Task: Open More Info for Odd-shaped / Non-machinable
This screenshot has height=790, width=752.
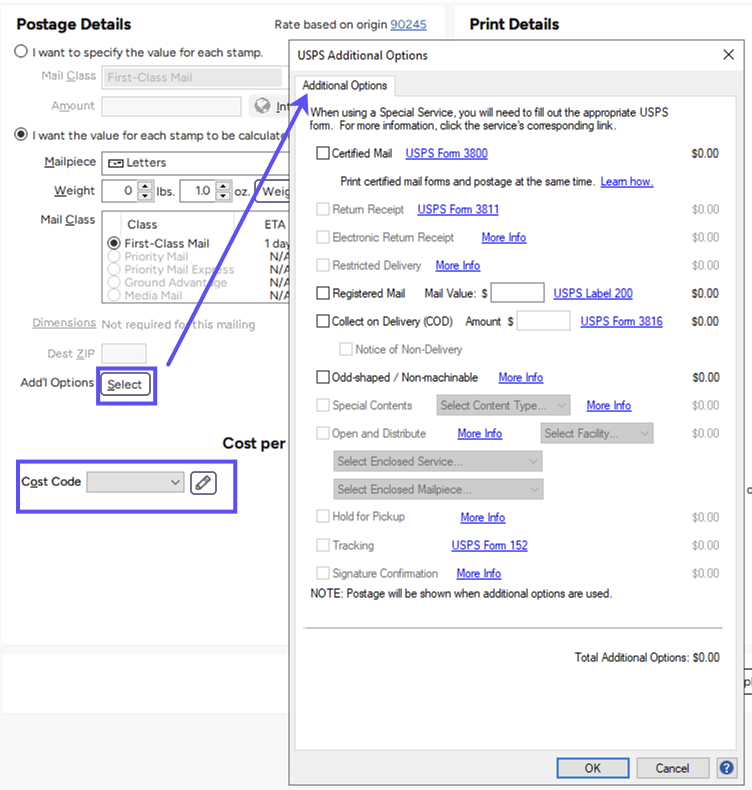Action: click(521, 377)
